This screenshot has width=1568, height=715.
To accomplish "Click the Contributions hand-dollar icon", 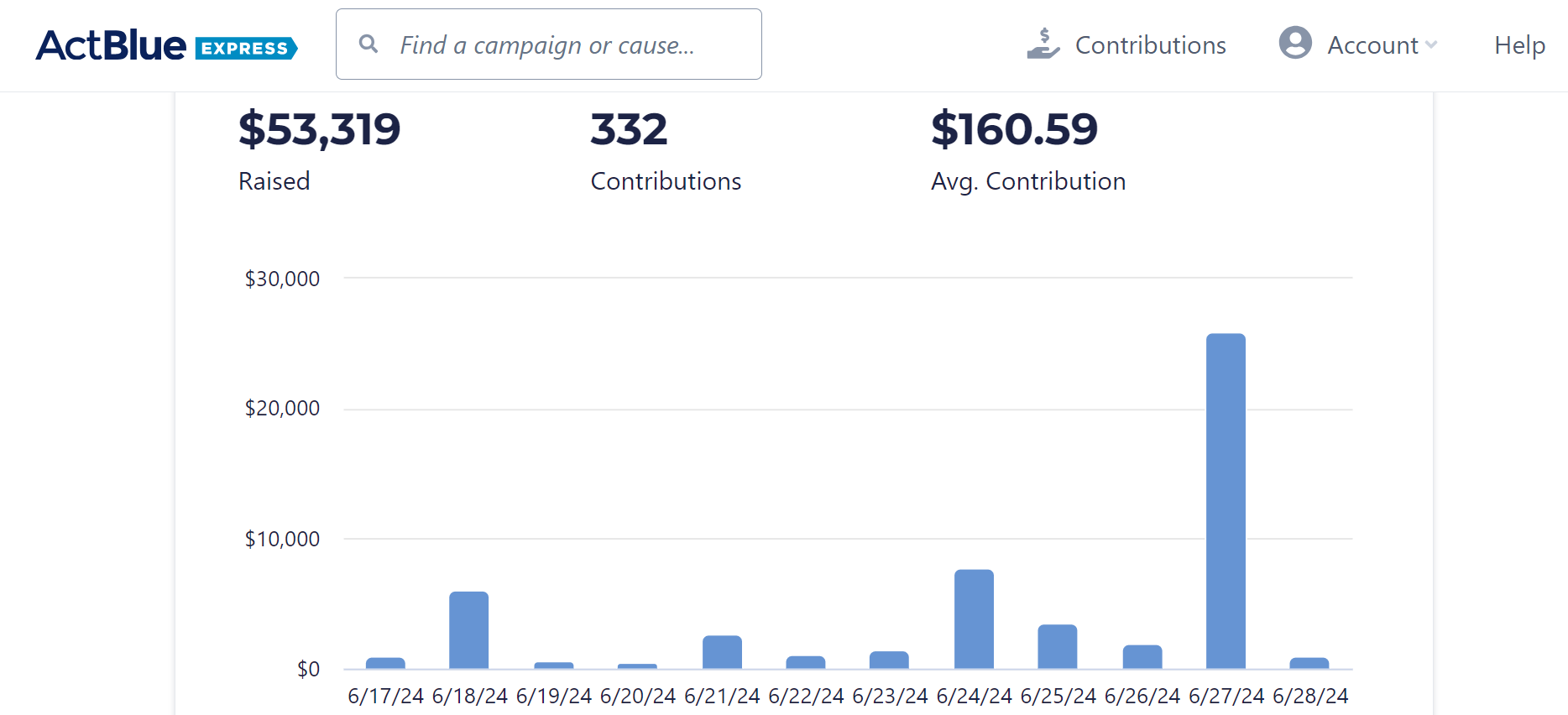I will [x=1043, y=44].
